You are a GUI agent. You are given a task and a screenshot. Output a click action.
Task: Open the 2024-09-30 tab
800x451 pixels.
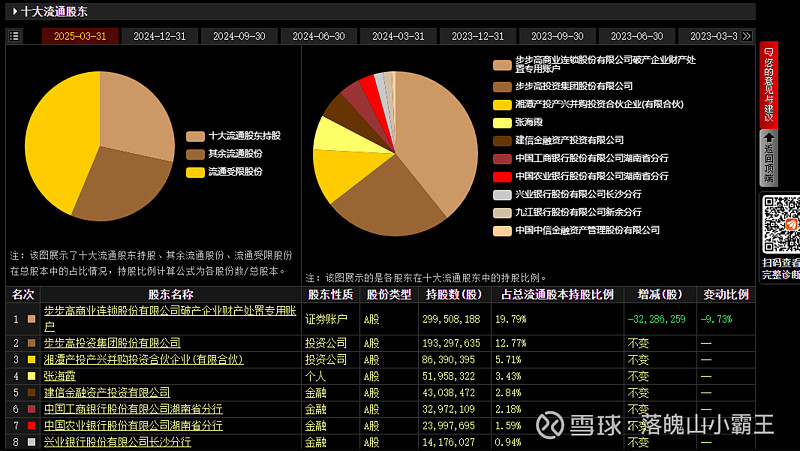(x=239, y=36)
